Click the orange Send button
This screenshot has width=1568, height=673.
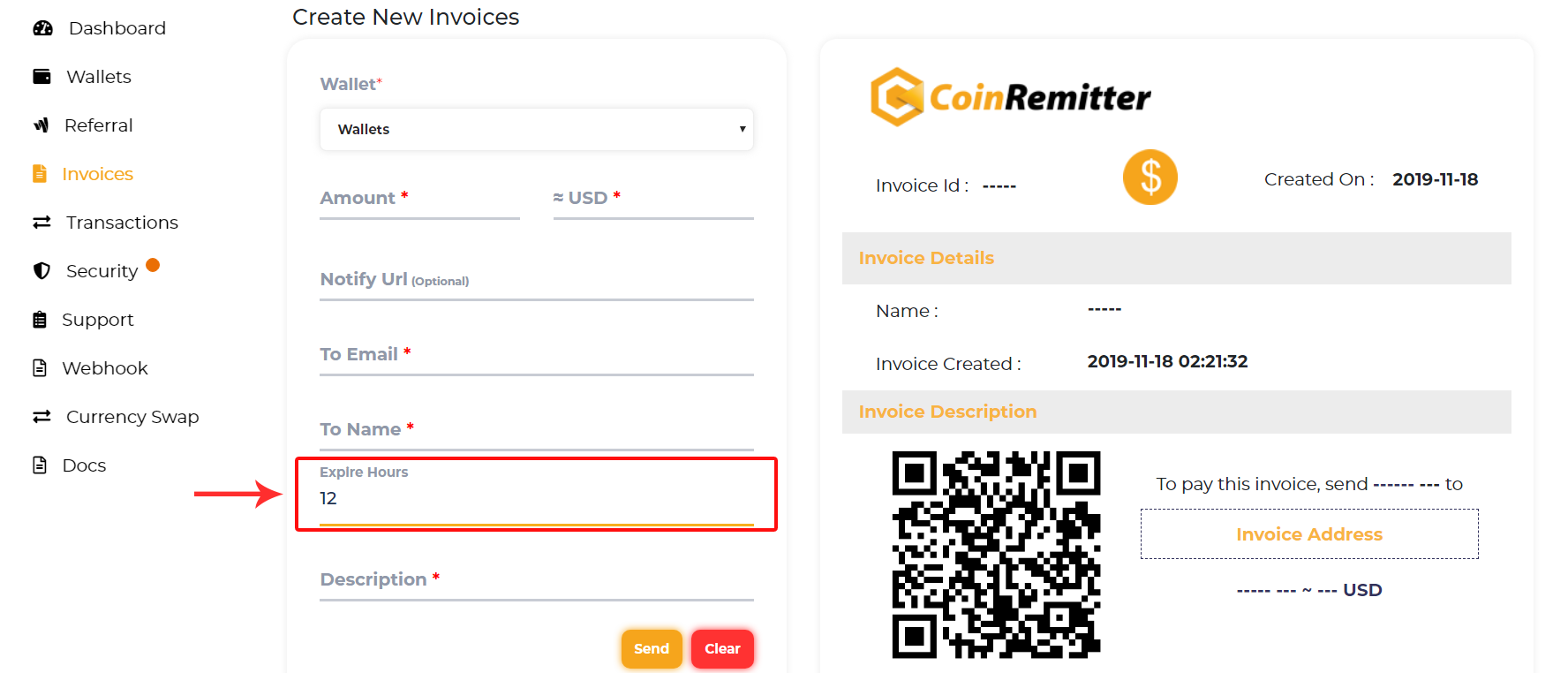(x=652, y=648)
